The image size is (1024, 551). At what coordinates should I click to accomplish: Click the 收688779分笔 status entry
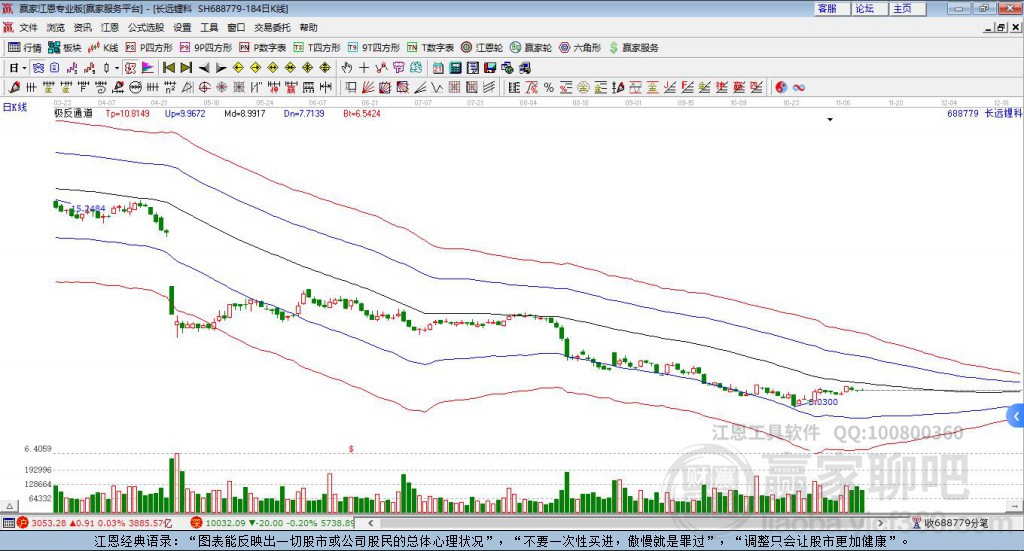point(950,523)
